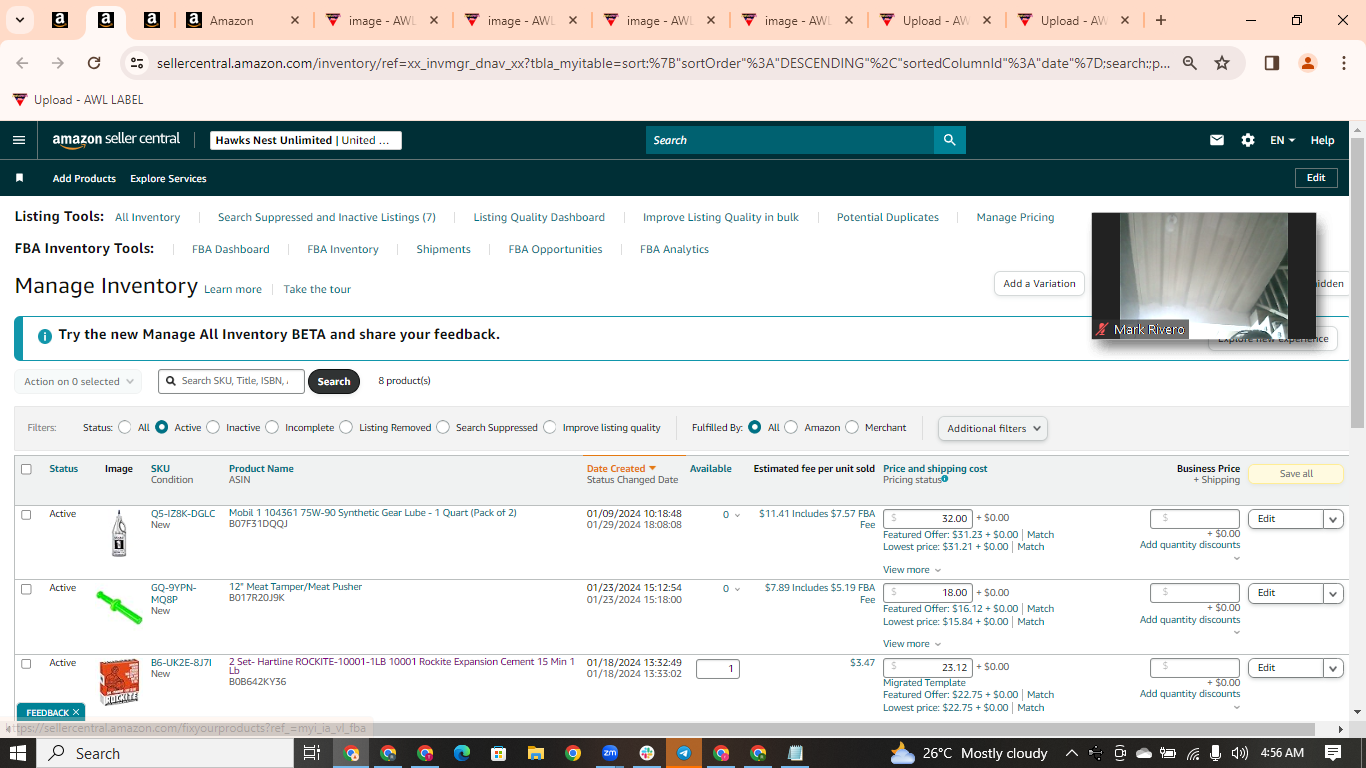
Task: Click the black Search button beside SKU field
Action: click(x=334, y=381)
